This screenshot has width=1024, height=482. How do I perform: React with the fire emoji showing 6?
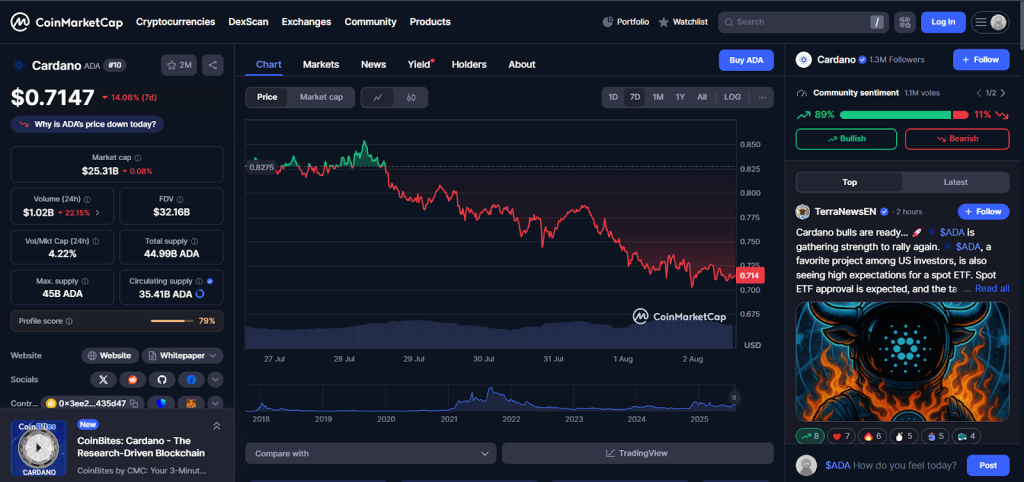pos(871,436)
